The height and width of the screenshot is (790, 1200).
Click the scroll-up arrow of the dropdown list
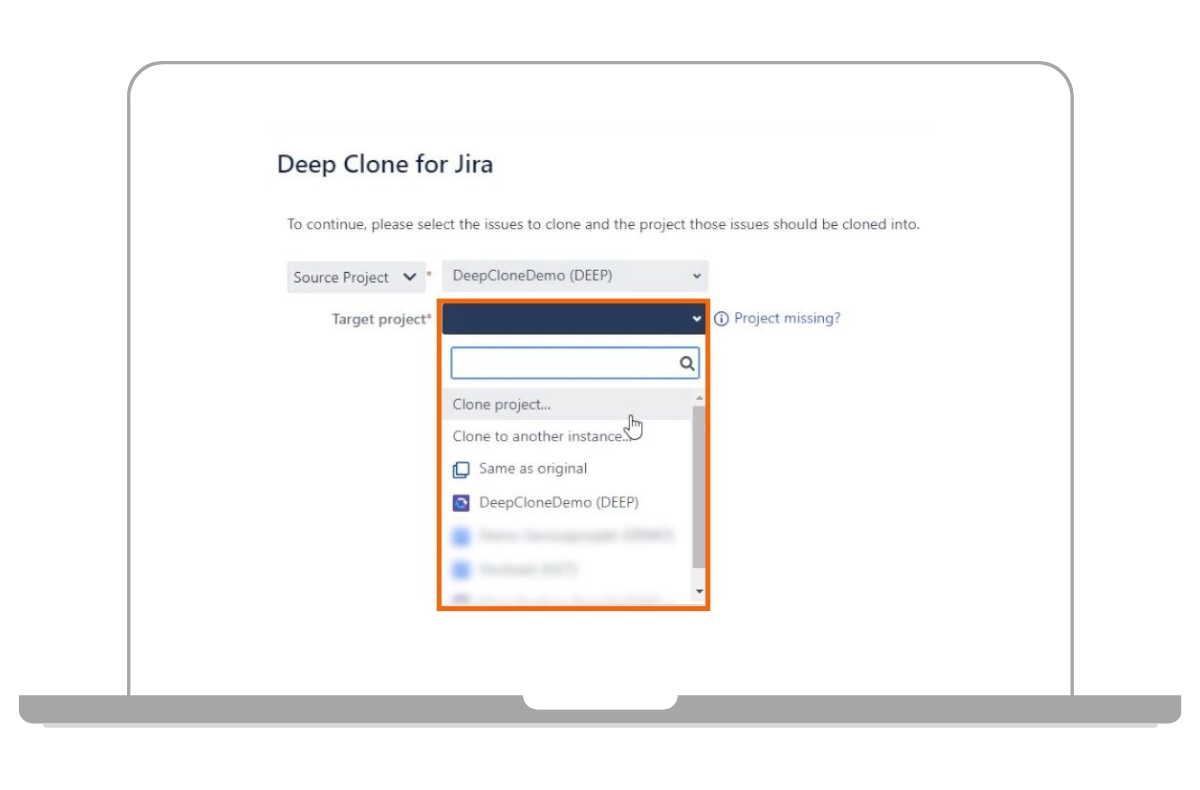pyautogui.click(x=699, y=398)
